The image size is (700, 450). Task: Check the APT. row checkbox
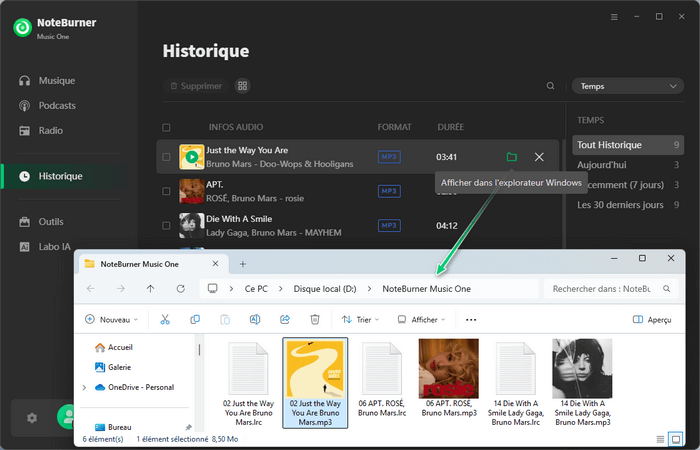pyautogui.click(x=166, y=191)
